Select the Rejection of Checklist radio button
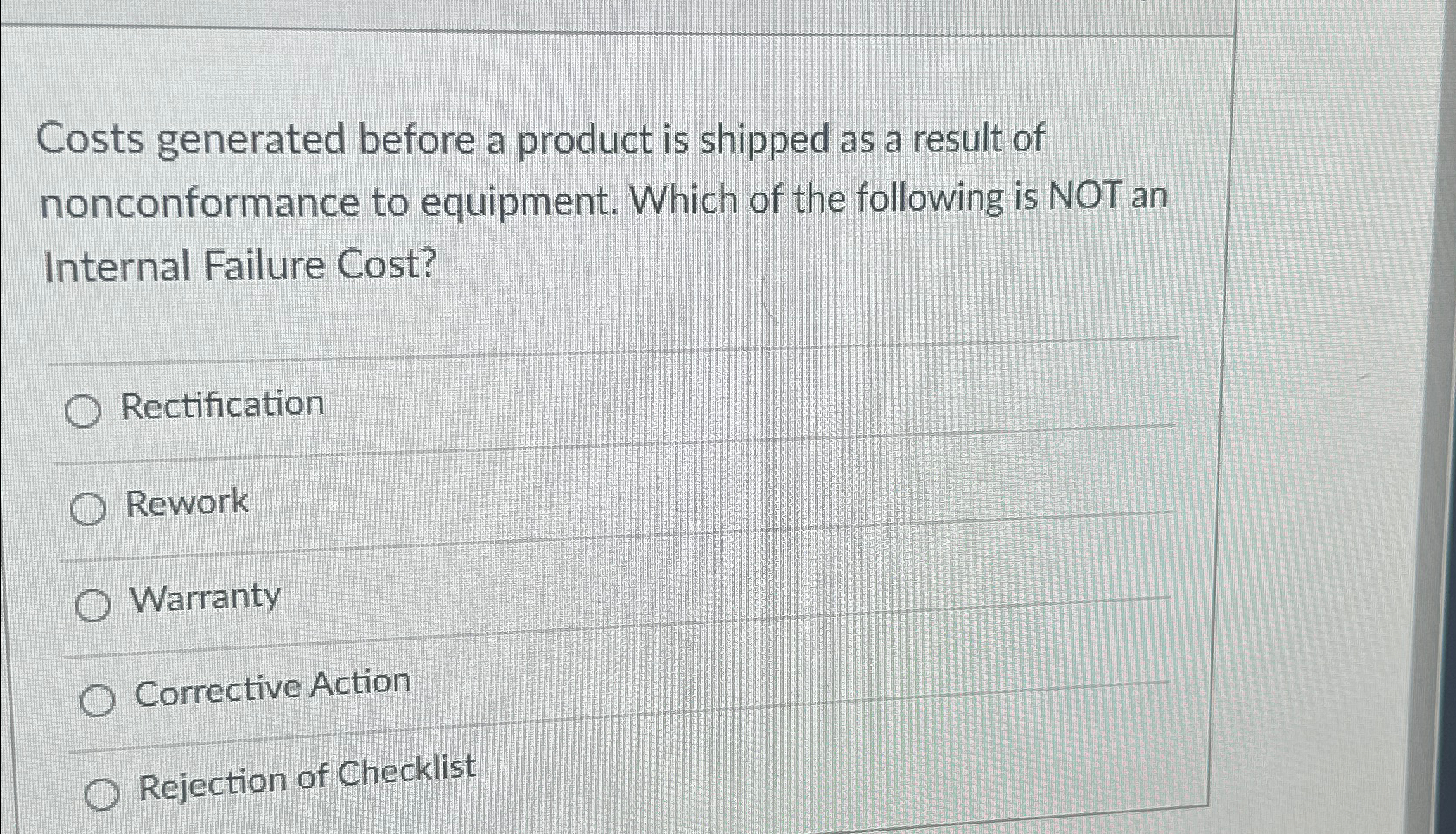 [103, 794]
